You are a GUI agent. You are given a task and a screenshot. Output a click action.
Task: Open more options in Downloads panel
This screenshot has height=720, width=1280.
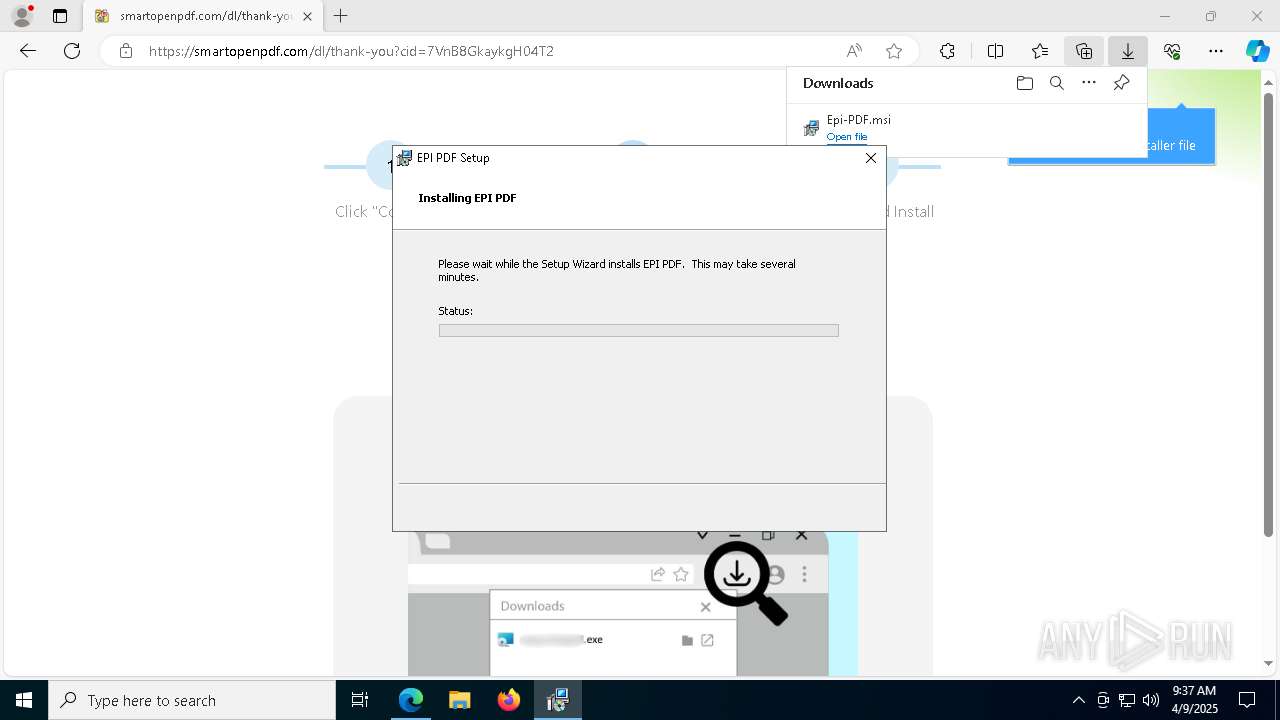point(1089,83)
